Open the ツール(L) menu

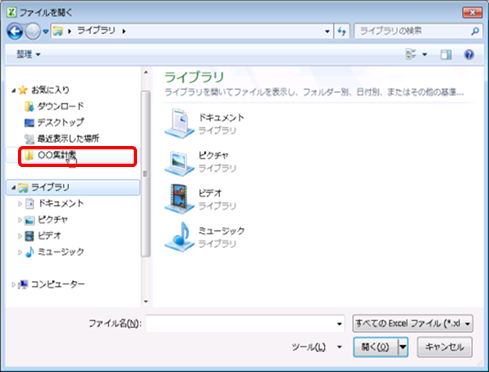(x=316, y=347)
